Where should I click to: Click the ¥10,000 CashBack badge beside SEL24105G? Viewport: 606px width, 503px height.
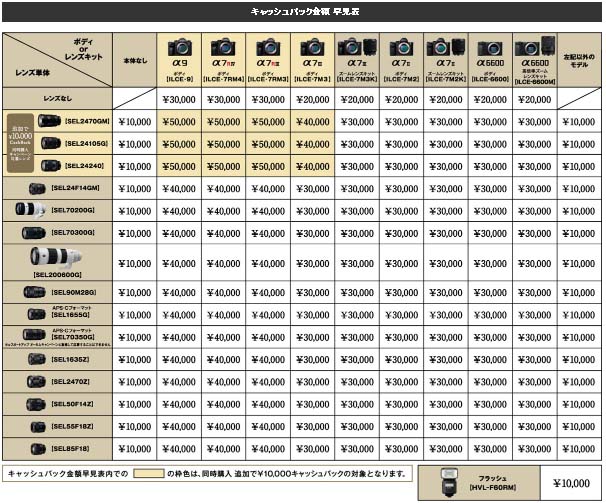point(20,143)
